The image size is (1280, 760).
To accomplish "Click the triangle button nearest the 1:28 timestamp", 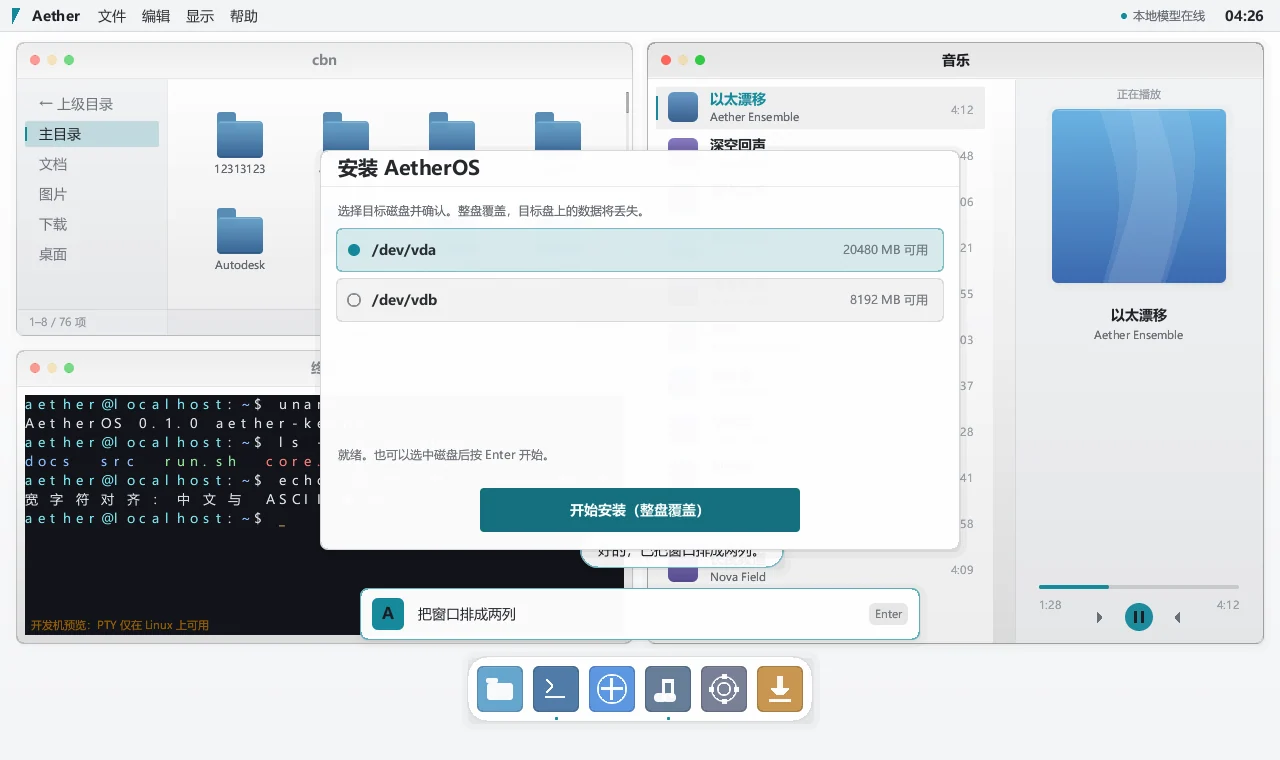I will click(x=1099, y=618).
